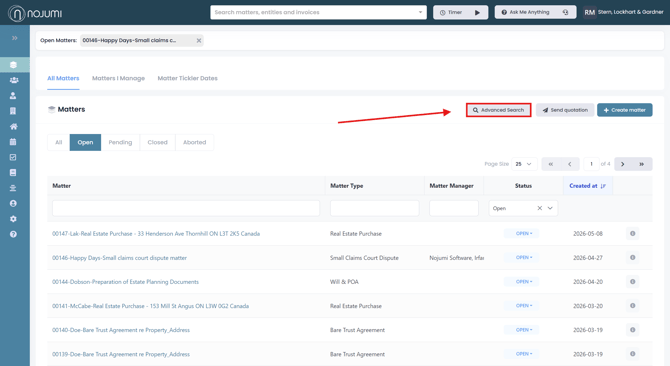This screenshot has width=670, height=366.
Task: Open the calendar sidebar icon
Action: tap(13, 142)
